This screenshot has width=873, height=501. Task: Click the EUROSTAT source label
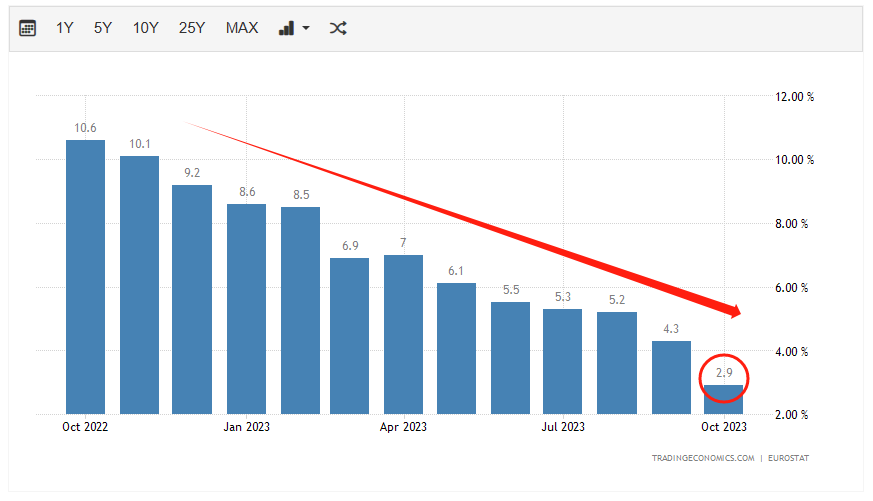pos(788,458)
